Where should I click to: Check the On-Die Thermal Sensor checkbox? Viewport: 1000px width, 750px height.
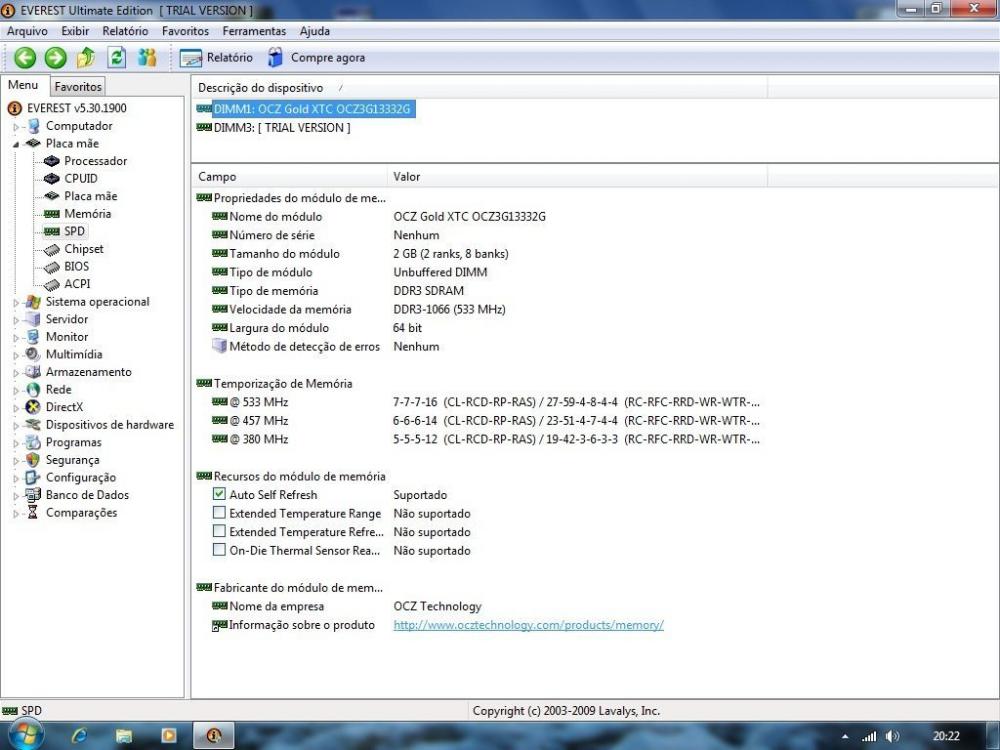[x=219, y=550]
